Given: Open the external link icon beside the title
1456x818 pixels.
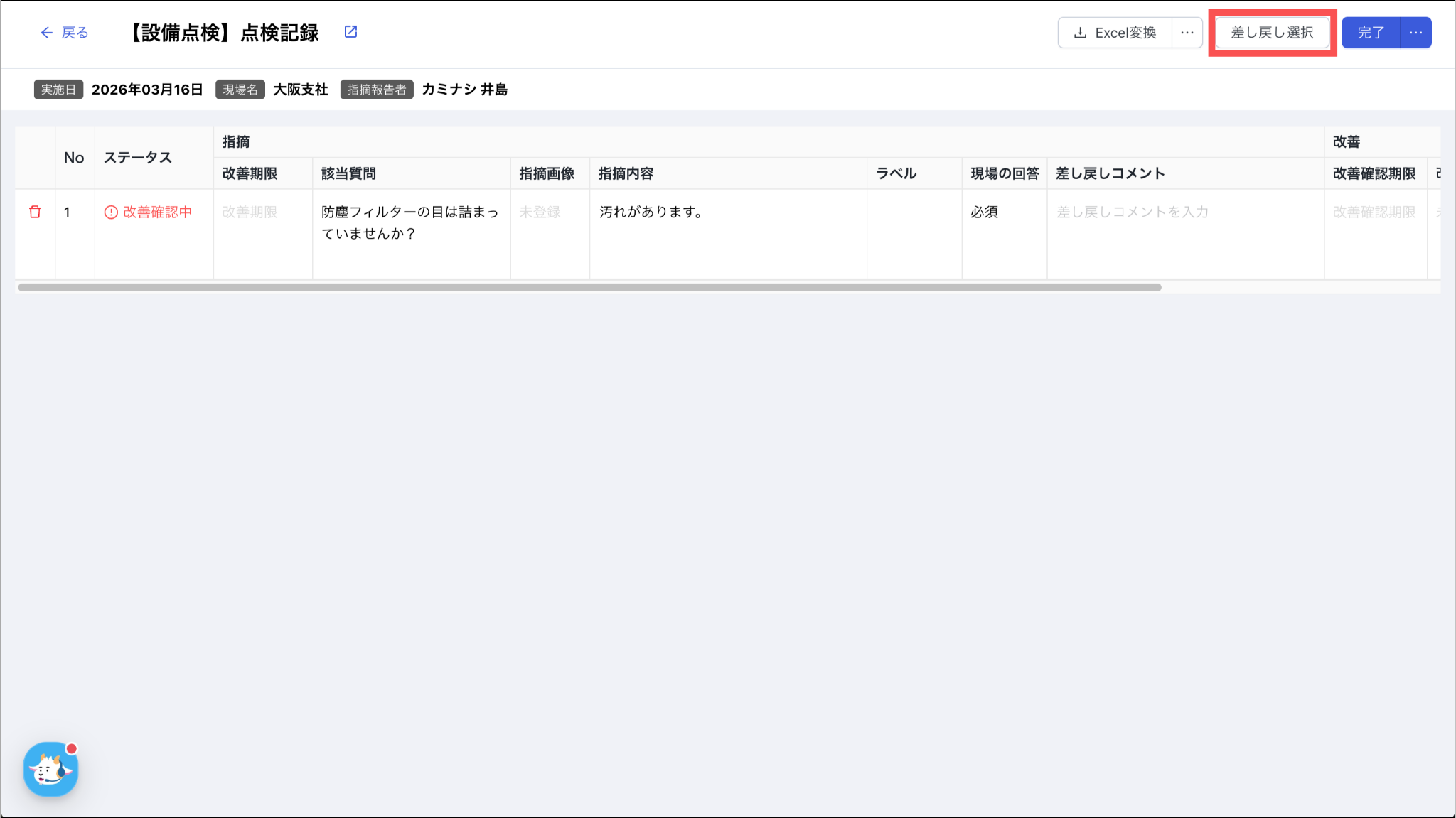Looking at the screenshot, I should pos(350,32).
